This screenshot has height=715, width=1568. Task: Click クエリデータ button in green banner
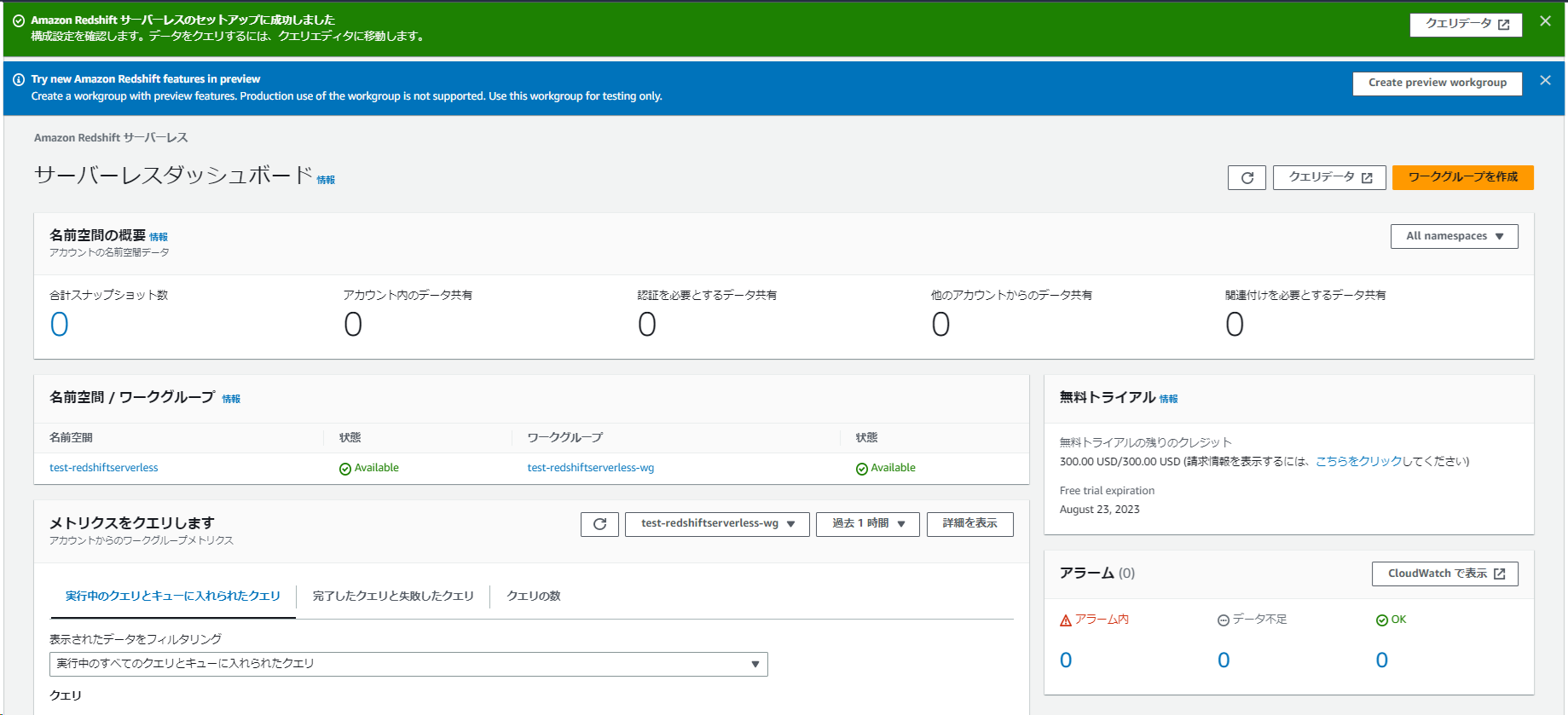pyautogui.click(x=1467, y=24)
